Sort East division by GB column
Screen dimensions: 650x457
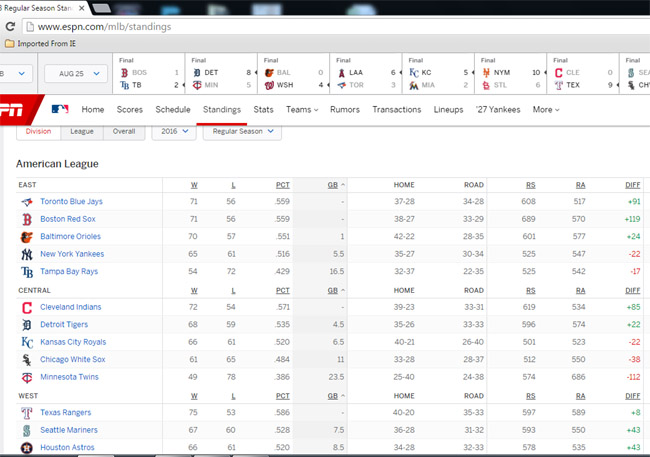[335, 185]
